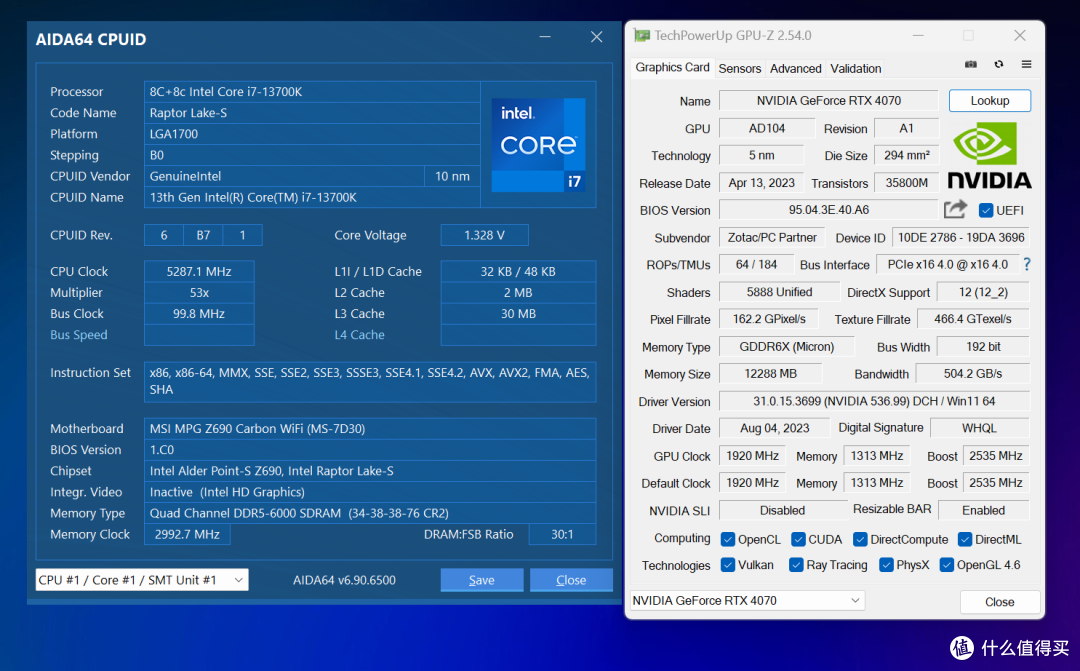Image resolution: width=1080 pixels, height=671 pixels.
Task: Click the Memory Type value Quad Channel DDR5-6000
Action: click(x=370, y=513)
